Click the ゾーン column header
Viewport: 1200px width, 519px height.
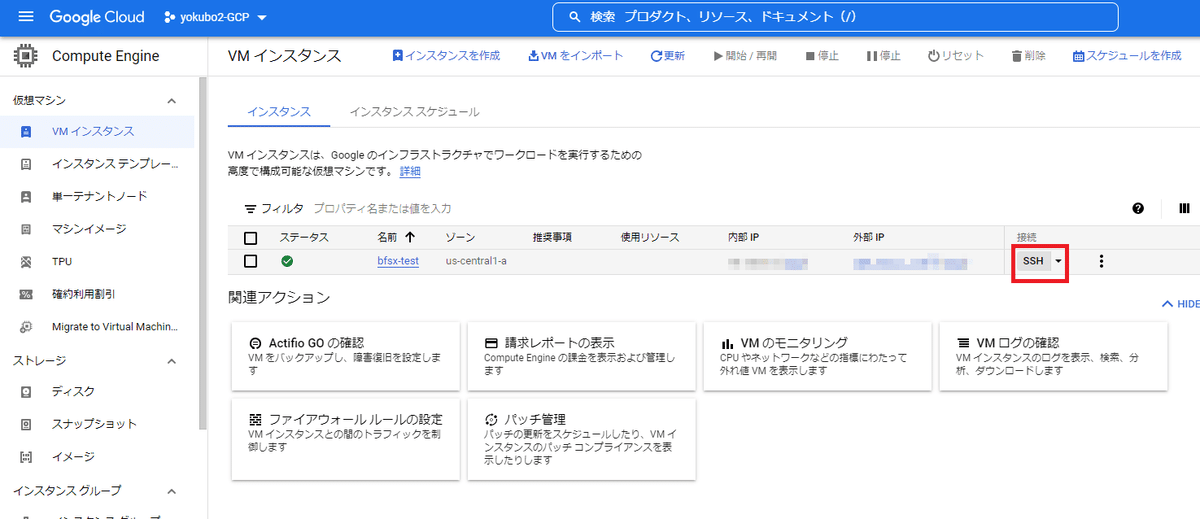(460, 238)
